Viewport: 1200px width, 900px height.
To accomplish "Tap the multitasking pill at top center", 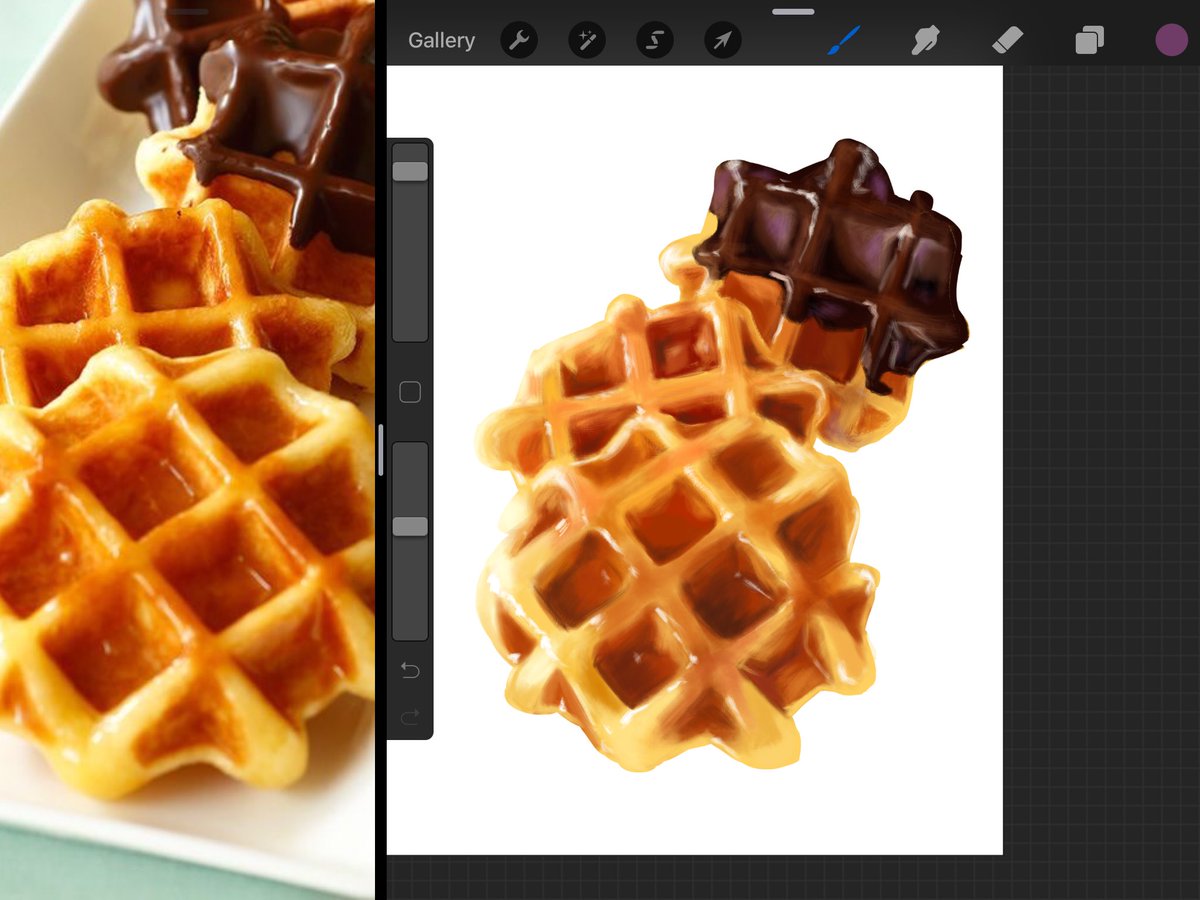I will pyautogui.click(x=793, y=12).
